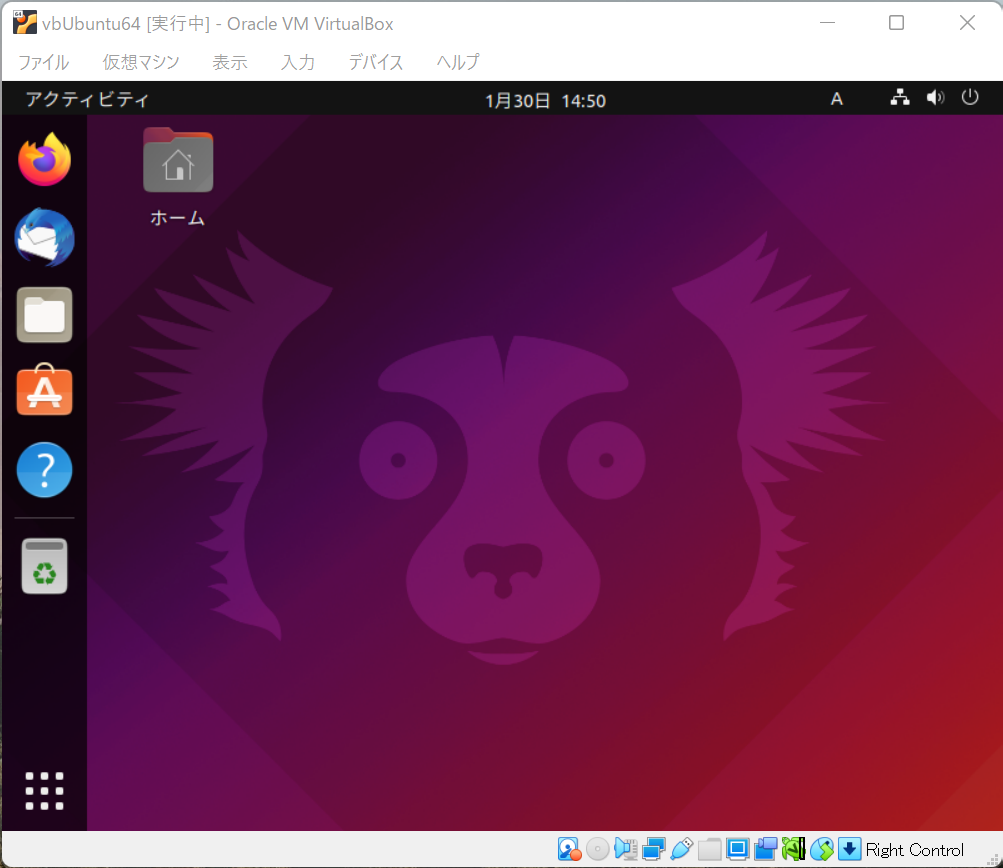Click the keyboard capture down-arrow icon

[849, 849]
